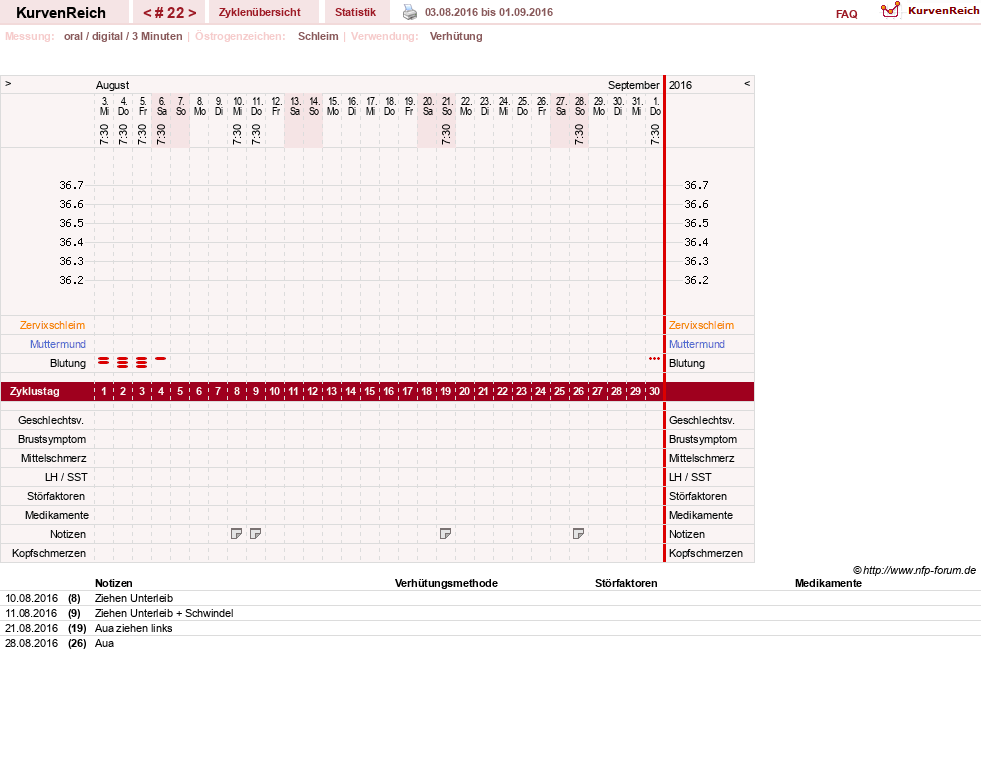Click 'oral / digital / 3 Minuten' text
This screenshot has width=981, height=782.
coord(123,36)
